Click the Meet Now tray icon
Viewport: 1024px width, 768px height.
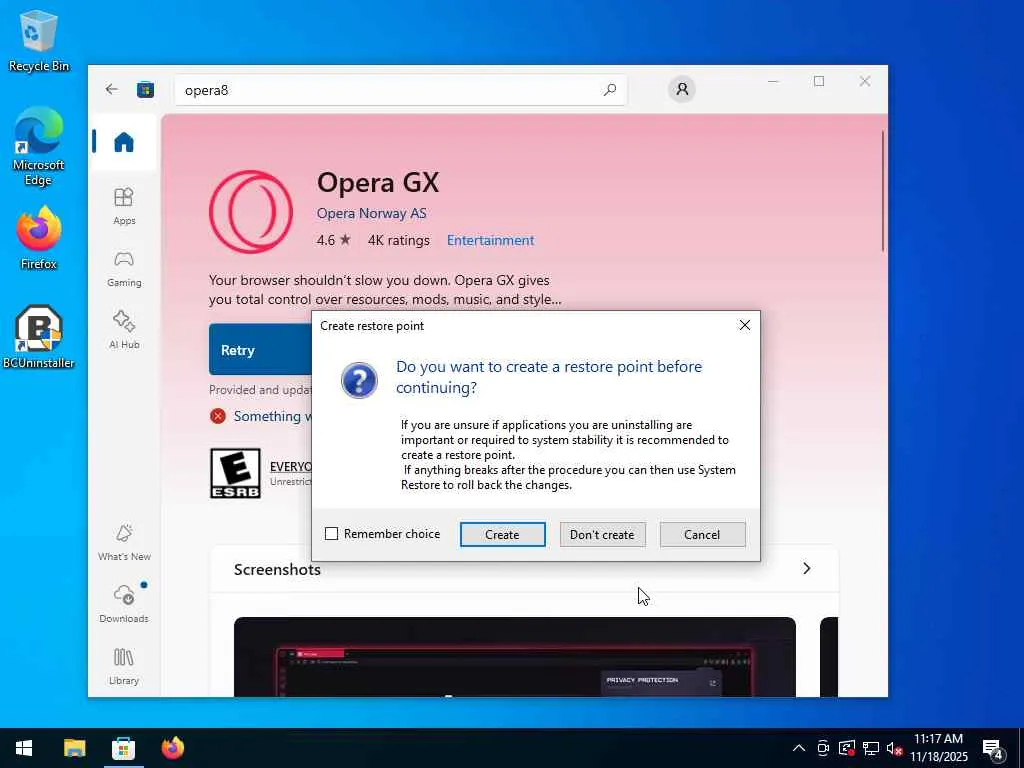823,748
